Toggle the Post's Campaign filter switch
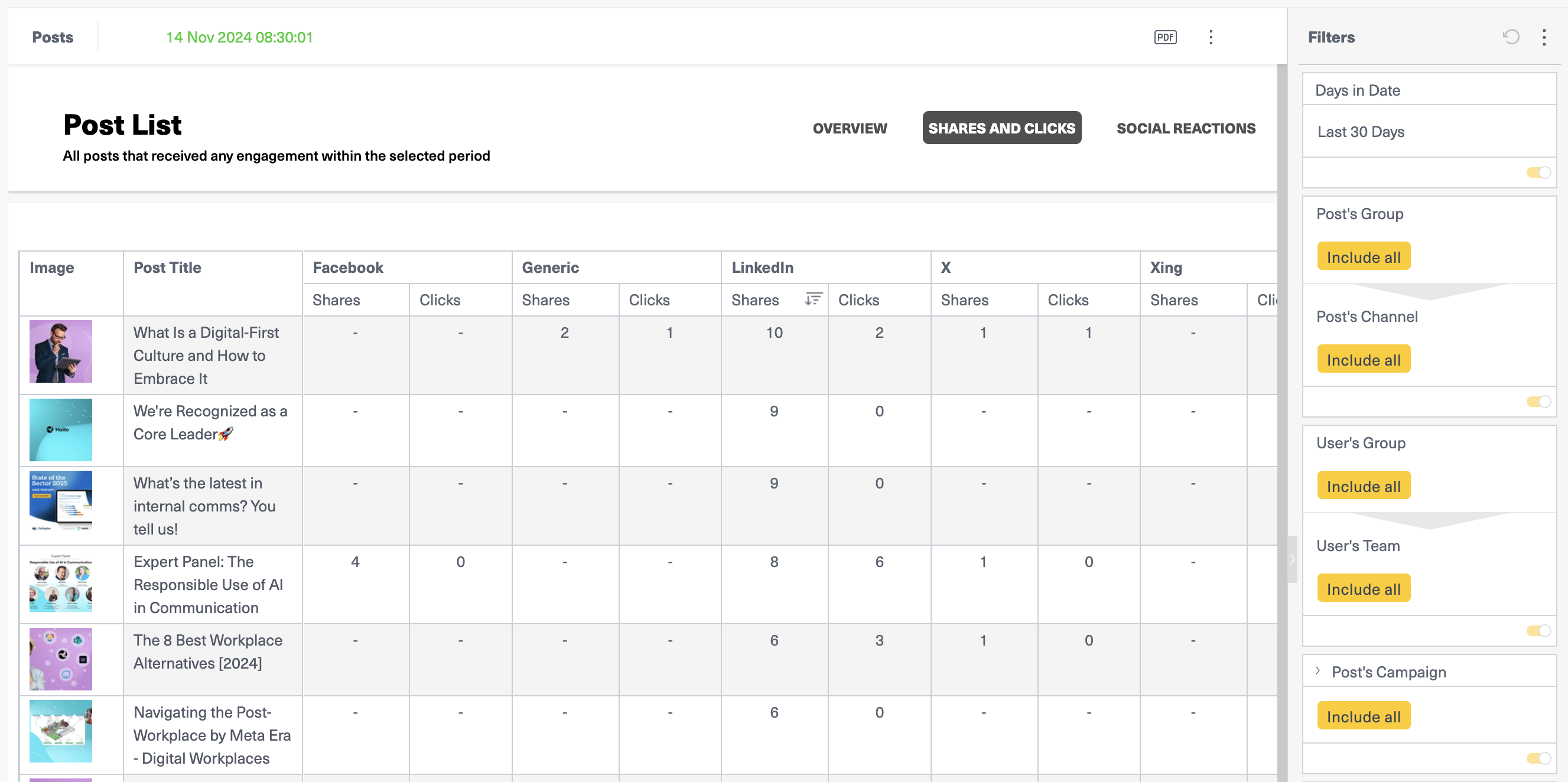This screenshot has width=1568, height=782. 1538,758
